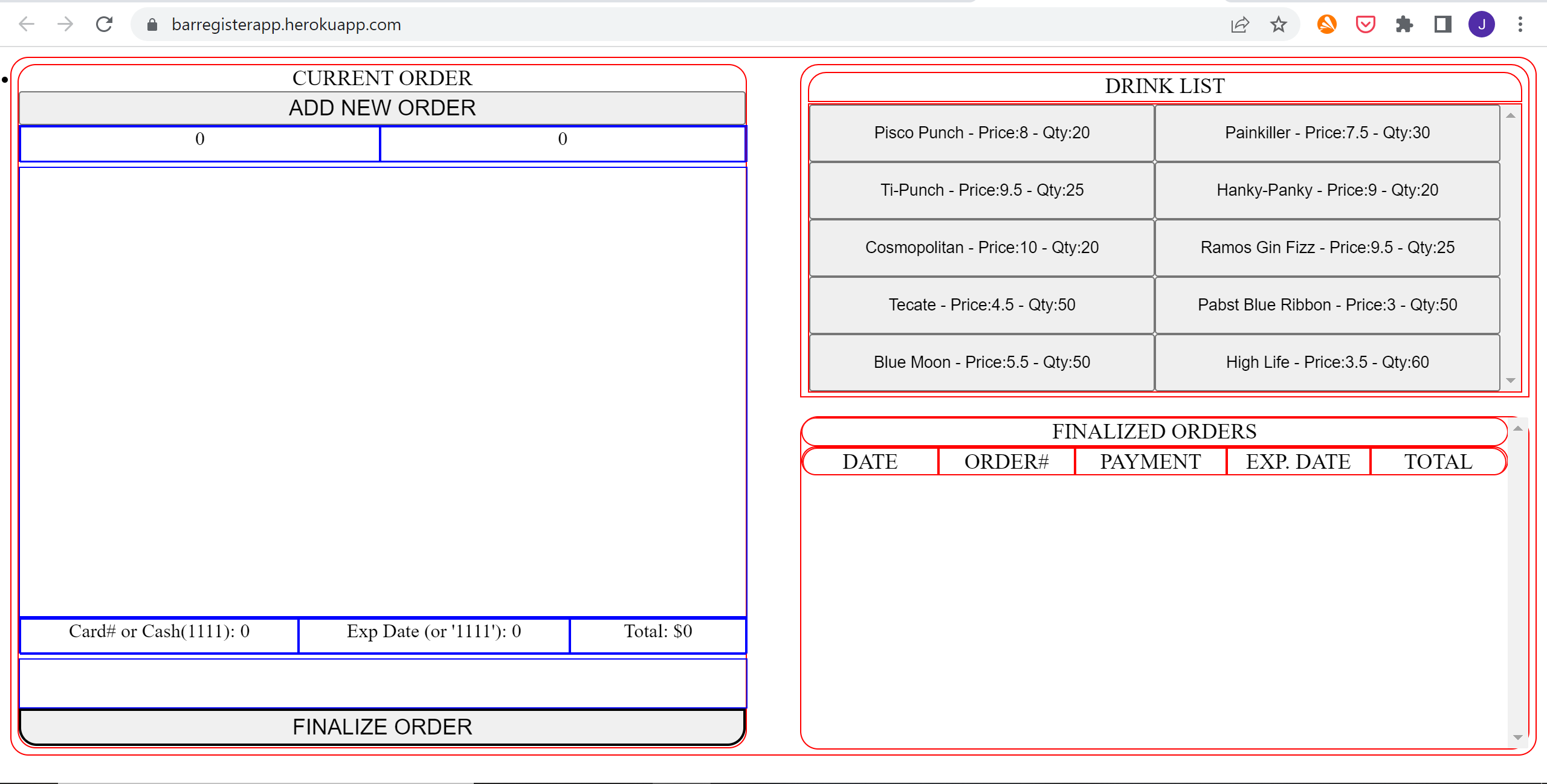The width and height of the screenshot is (1547, 784).
Task: Add Pisco Punch to the order
Action: tap(980, 132)
